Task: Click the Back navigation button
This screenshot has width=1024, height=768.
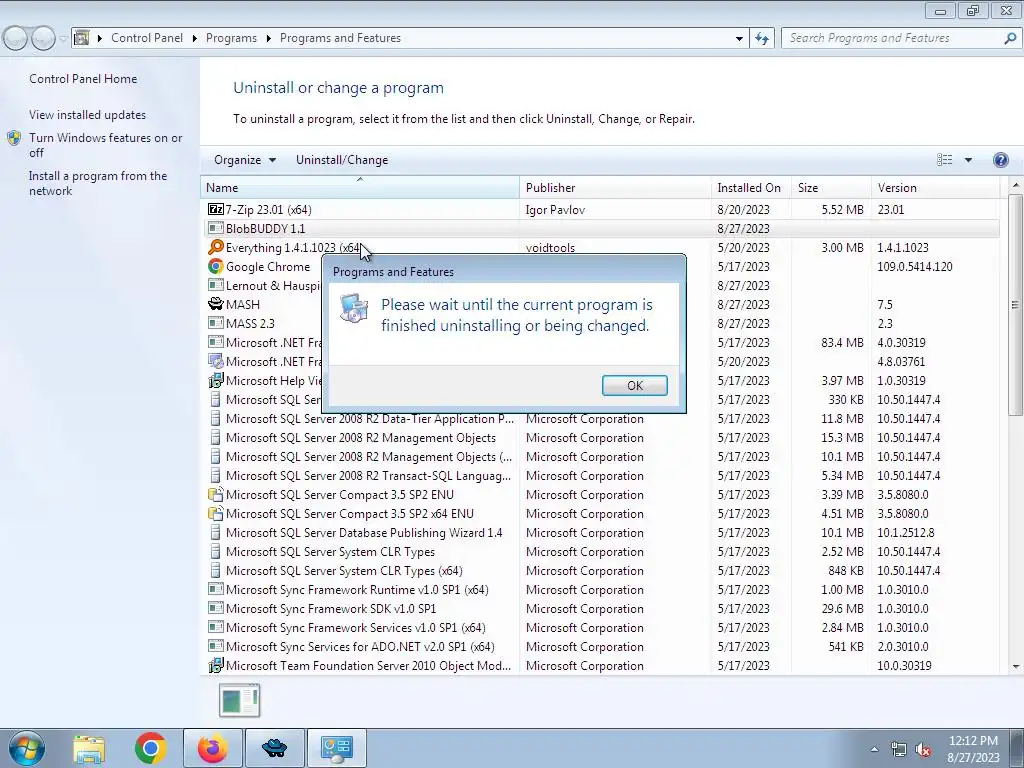Action: pyautogui.click(x=16, y=39)
